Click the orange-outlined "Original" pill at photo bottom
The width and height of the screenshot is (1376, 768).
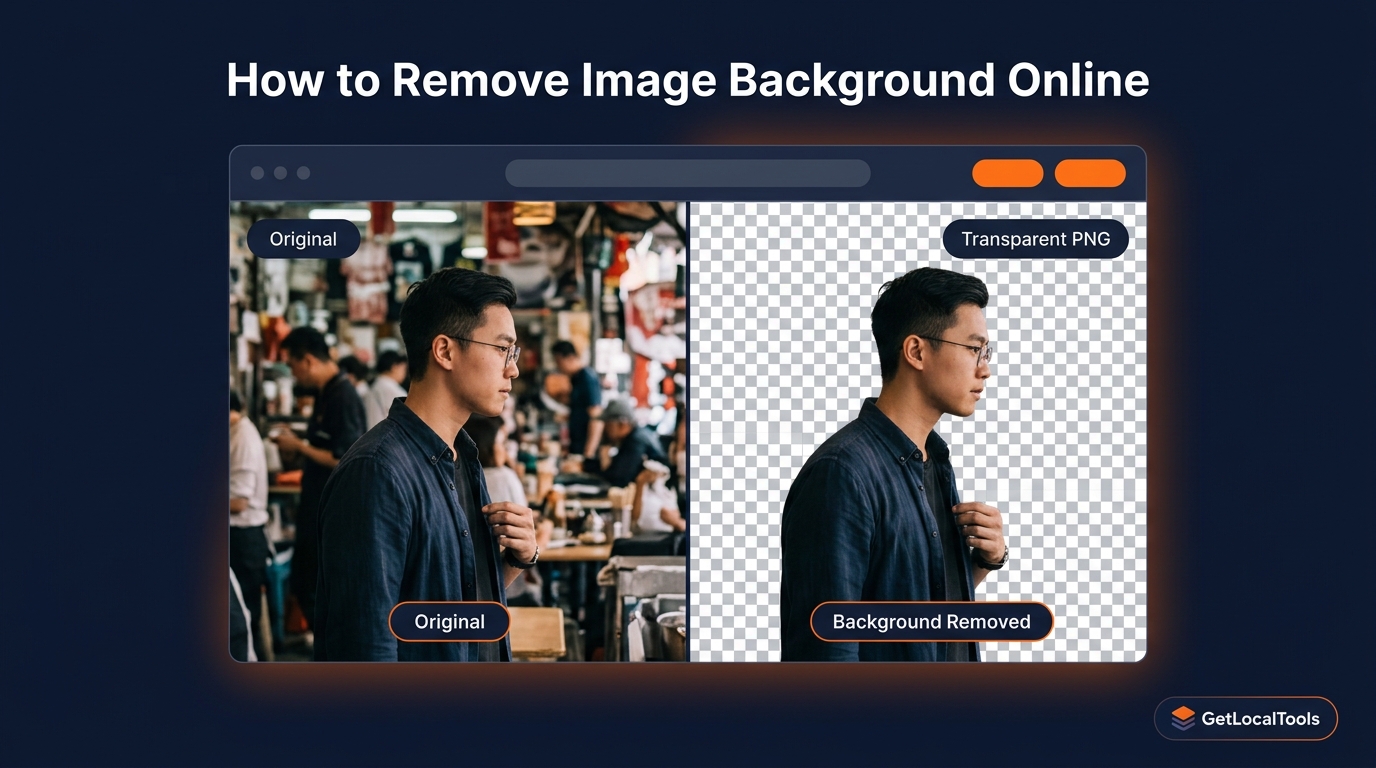[x=449, y=621]
